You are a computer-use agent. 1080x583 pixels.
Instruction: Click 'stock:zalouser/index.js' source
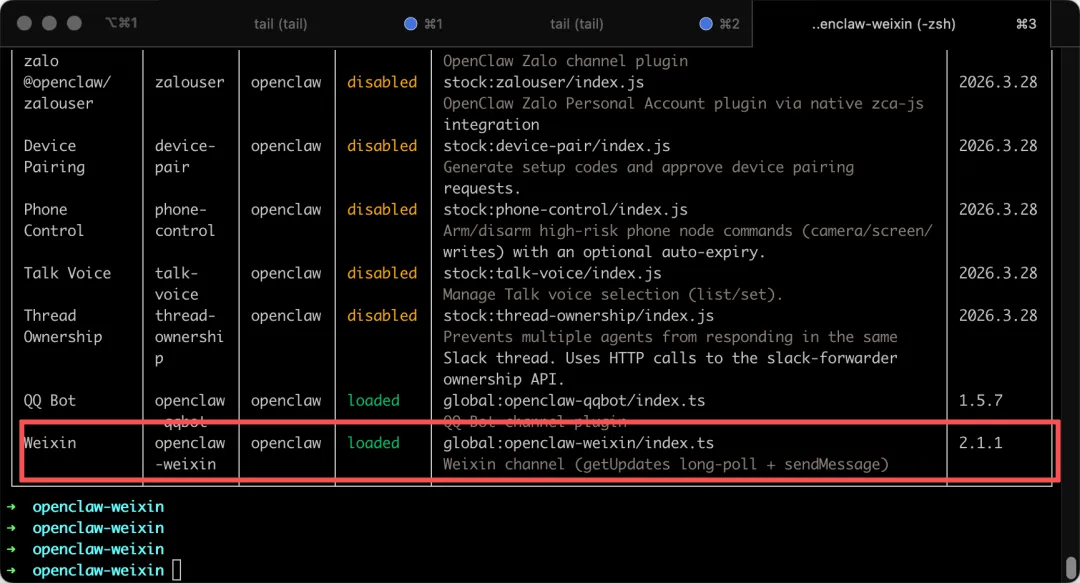click(x=543, y=82)
